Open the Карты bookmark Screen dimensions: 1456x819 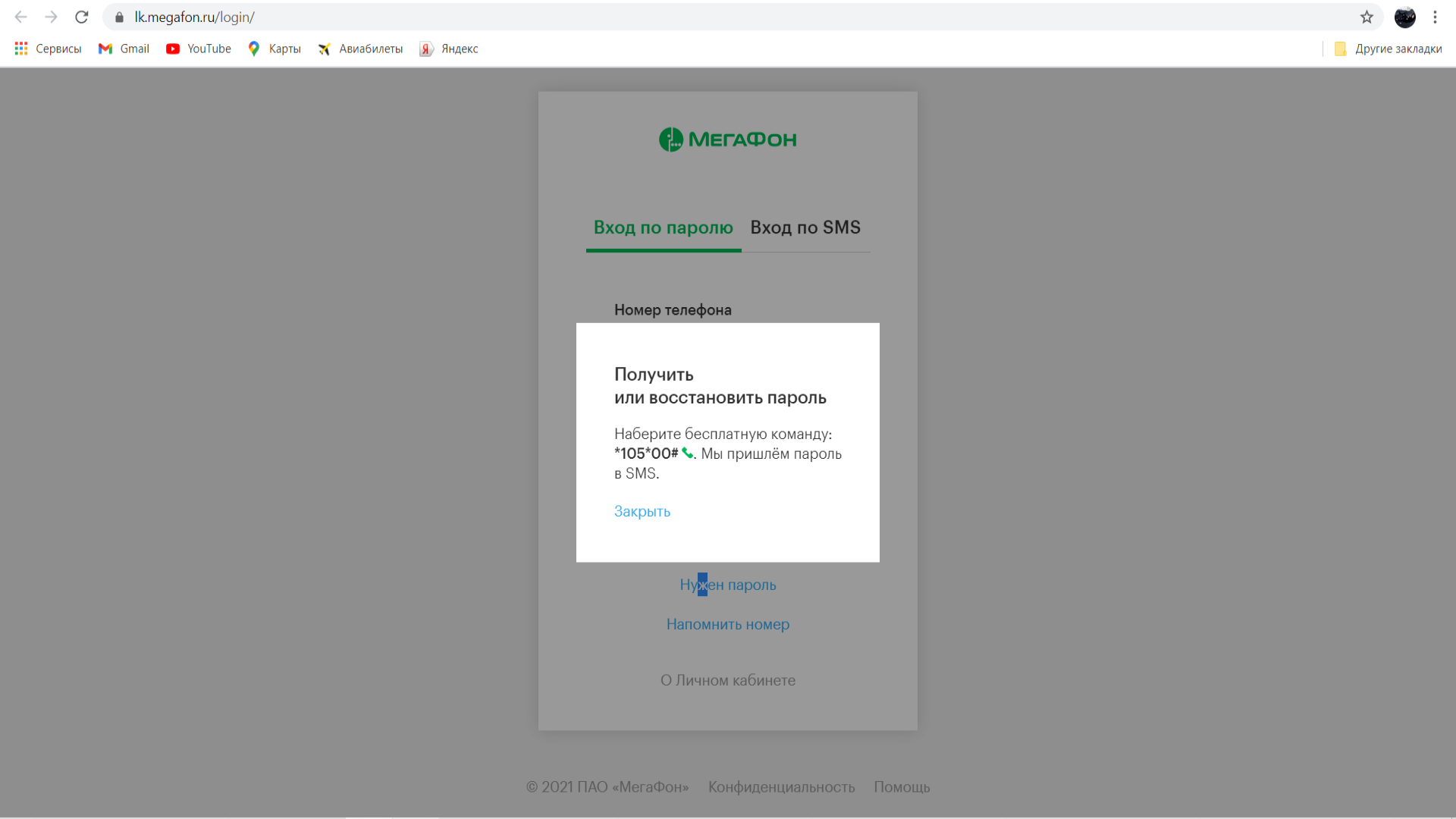275,49
